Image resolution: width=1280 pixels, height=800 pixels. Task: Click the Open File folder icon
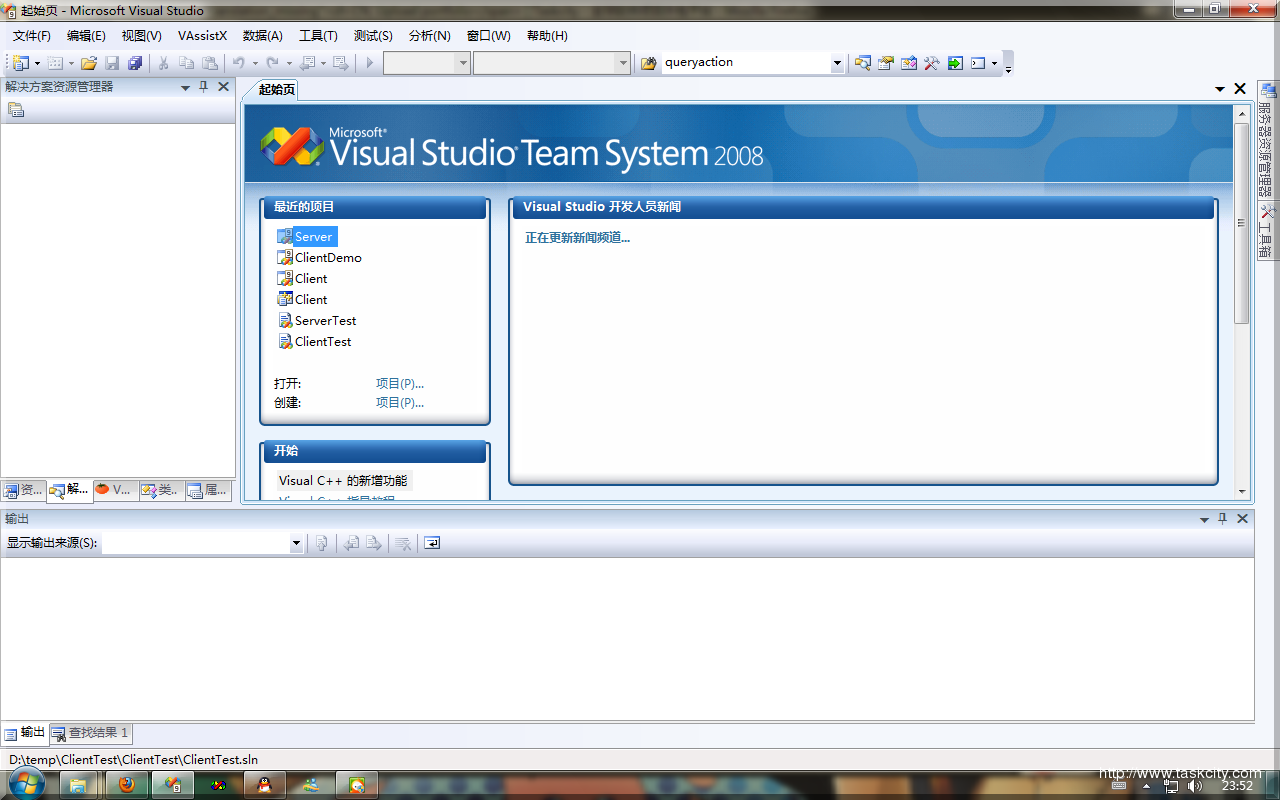[x=89, y=63]
